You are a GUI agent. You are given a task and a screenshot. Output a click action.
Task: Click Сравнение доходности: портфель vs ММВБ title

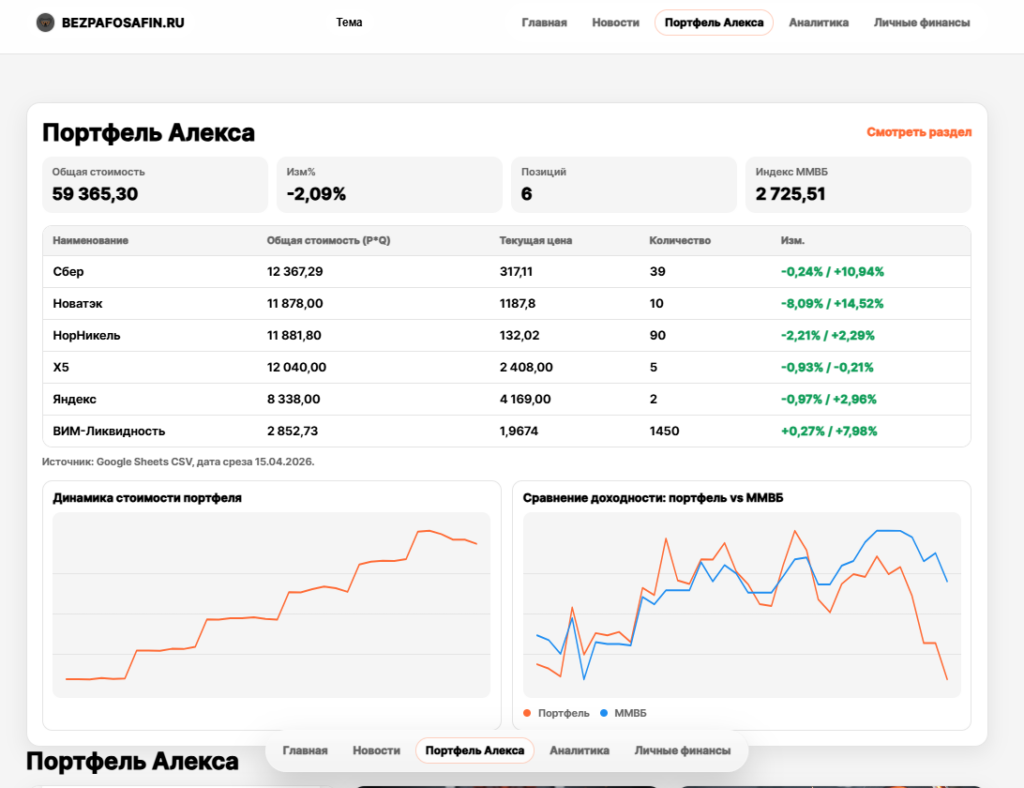652,498
